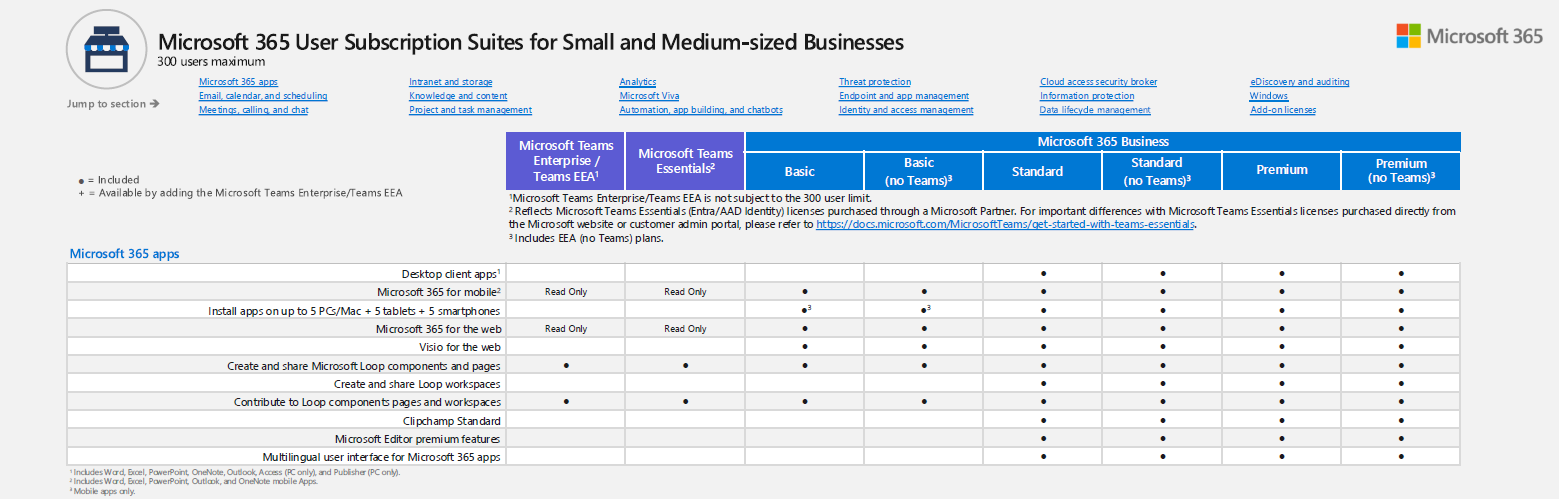This screenshot has height=499, width=1559.
Task: Open the Microsoft Viva link
Action: (649, 96)
